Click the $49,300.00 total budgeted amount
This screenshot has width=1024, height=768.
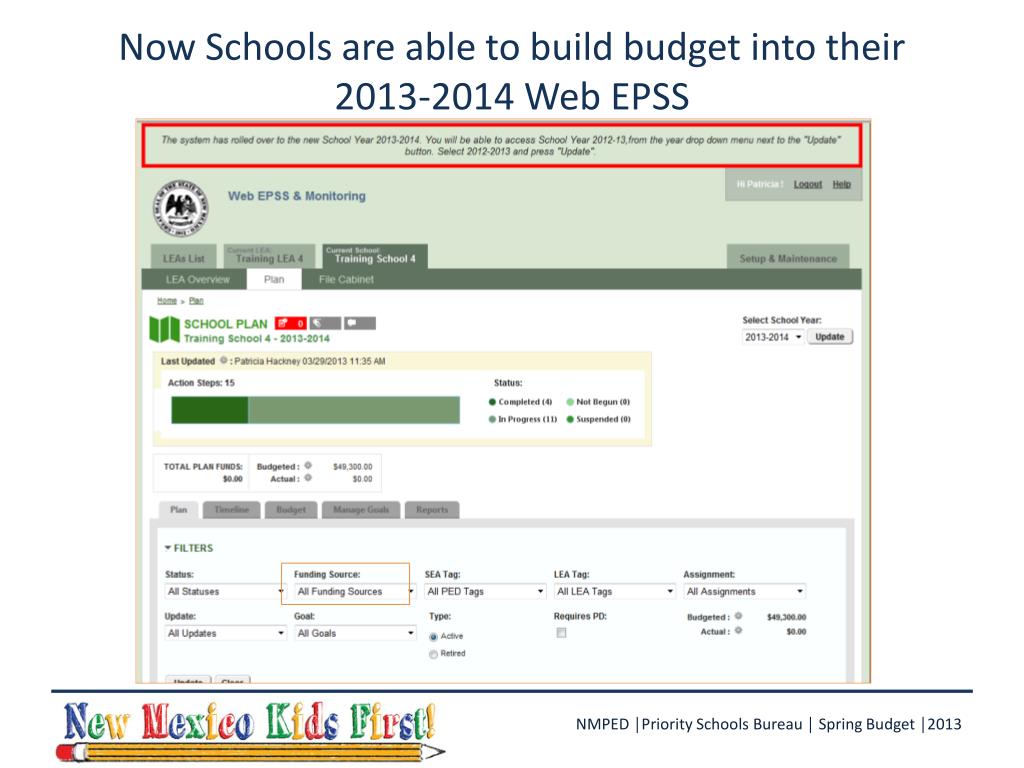pyautogui.click(x=353, y=466)
